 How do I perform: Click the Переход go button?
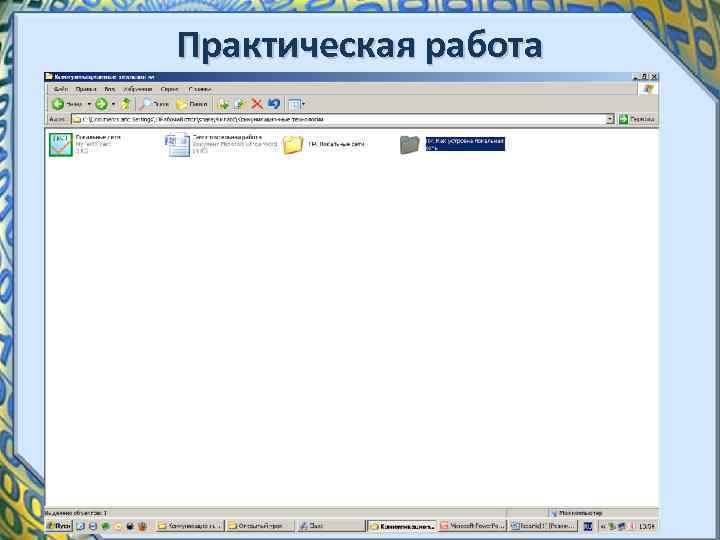point(637,119)
